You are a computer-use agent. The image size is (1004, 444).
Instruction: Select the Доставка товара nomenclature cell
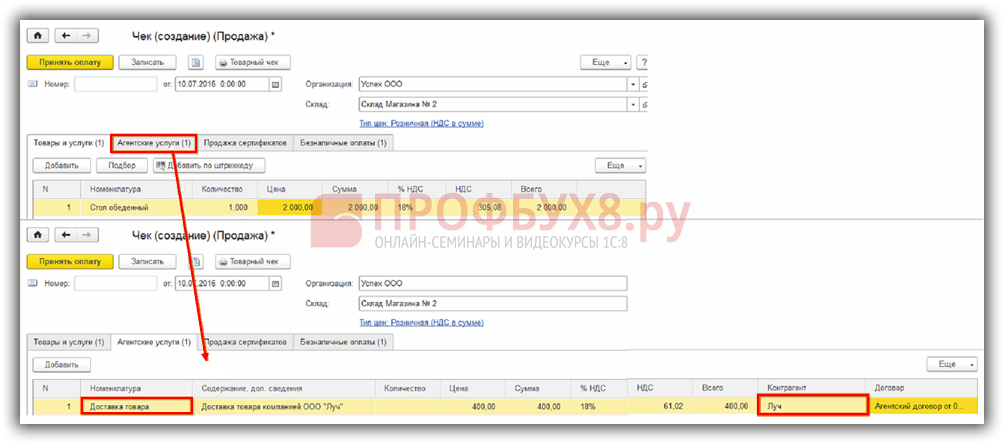136,406
